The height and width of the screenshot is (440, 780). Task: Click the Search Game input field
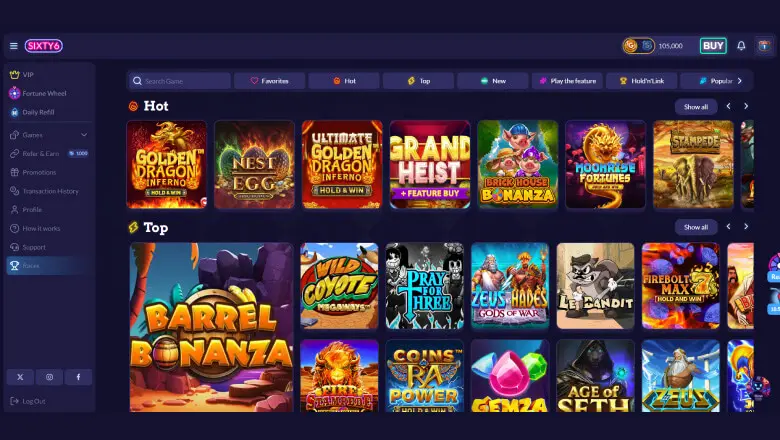179,81
